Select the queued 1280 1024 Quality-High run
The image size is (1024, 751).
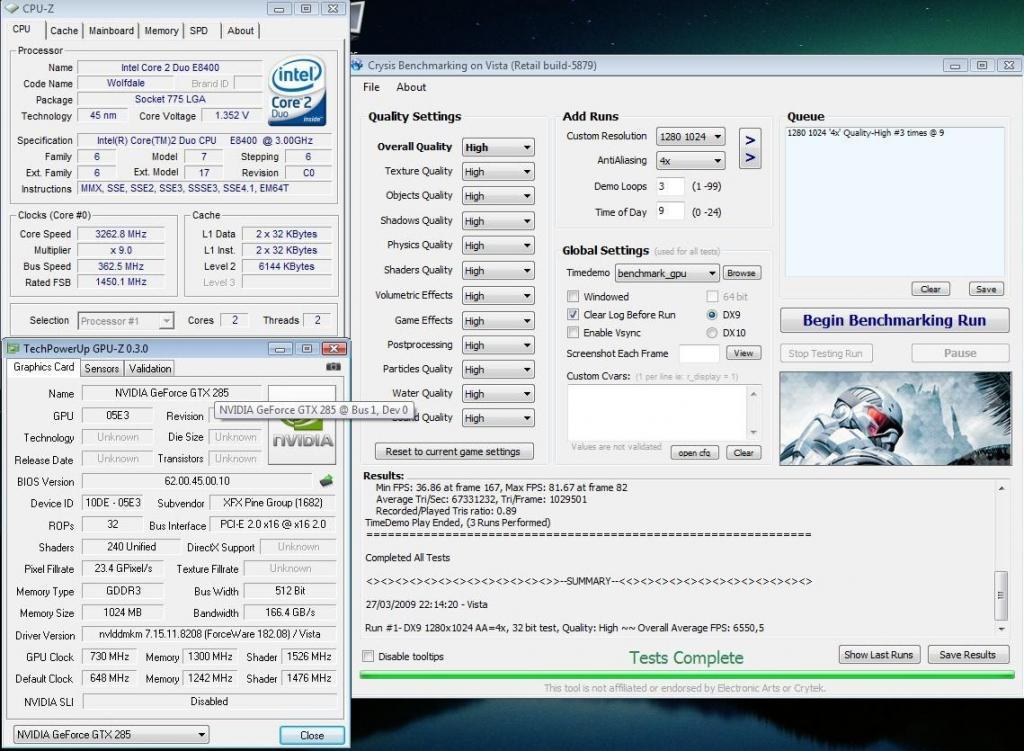click(865, 133)
